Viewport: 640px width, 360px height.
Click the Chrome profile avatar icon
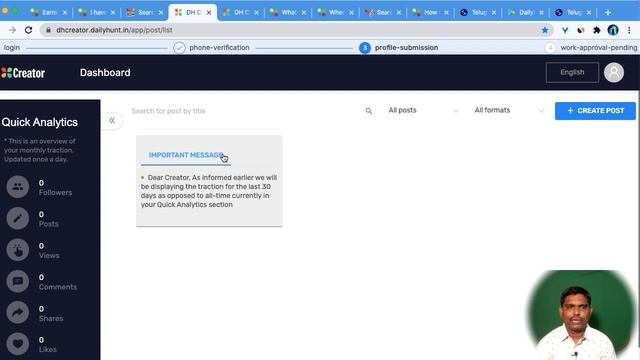click(x=613, y=30)
